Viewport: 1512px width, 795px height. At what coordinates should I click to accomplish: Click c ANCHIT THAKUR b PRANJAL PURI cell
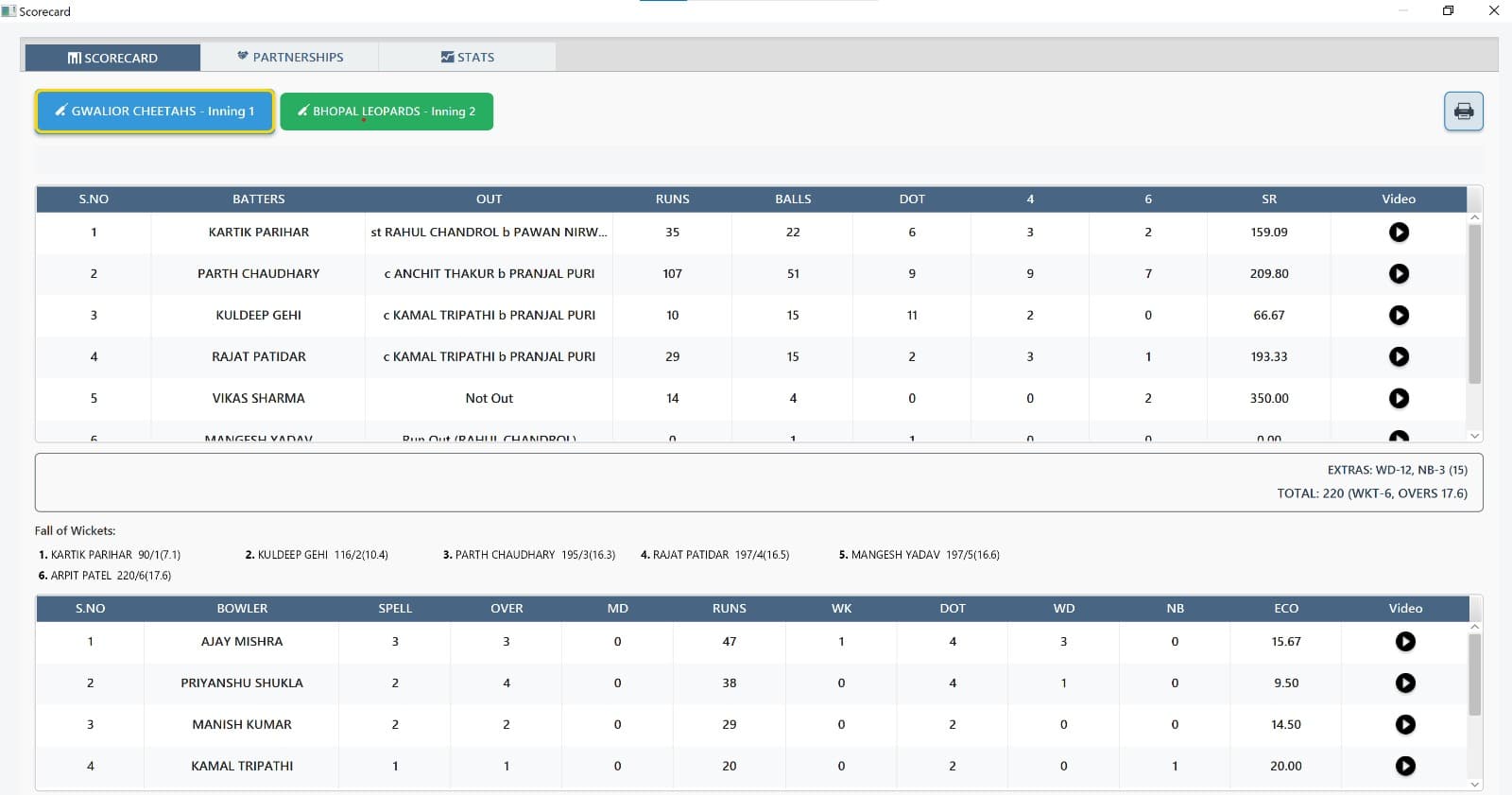(489, 273)
